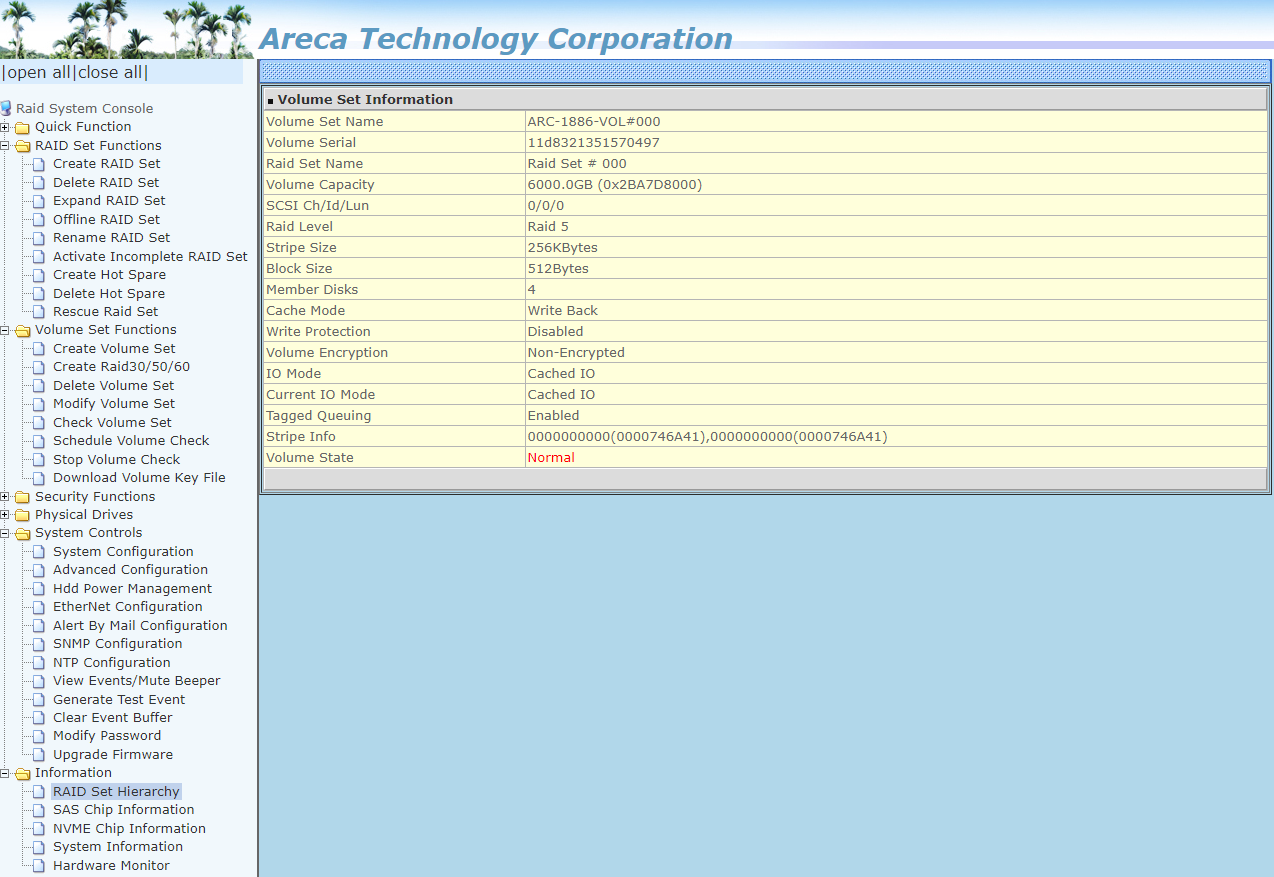The height and width of the screenshot is (877, 1274).
Task: Collapse the System Controls tree node
Action: pos(5,533)
